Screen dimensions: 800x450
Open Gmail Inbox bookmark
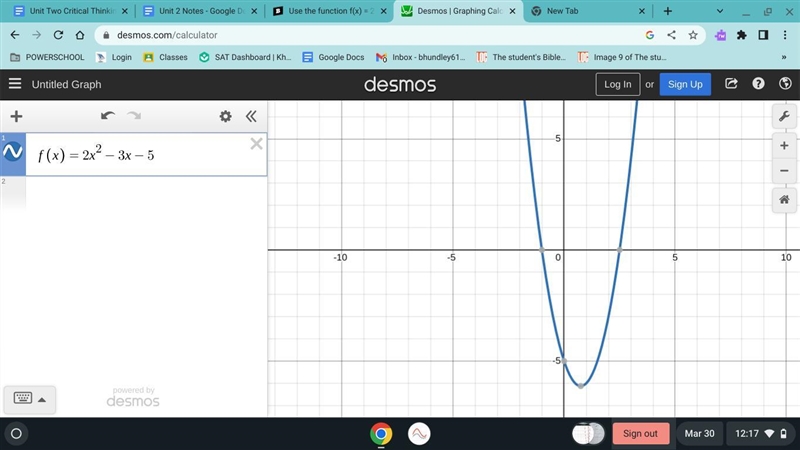click(x=420, y=57)
